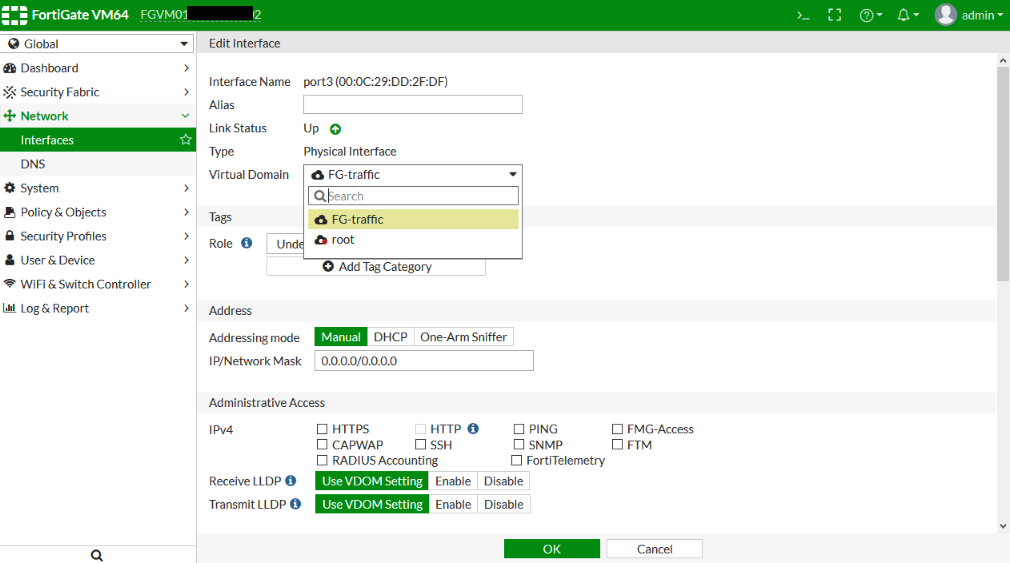The width and height of the screenshot is (1010, 563).
Task: Click the WiFi & Switch Controller icon
Action: coord(10,283)
